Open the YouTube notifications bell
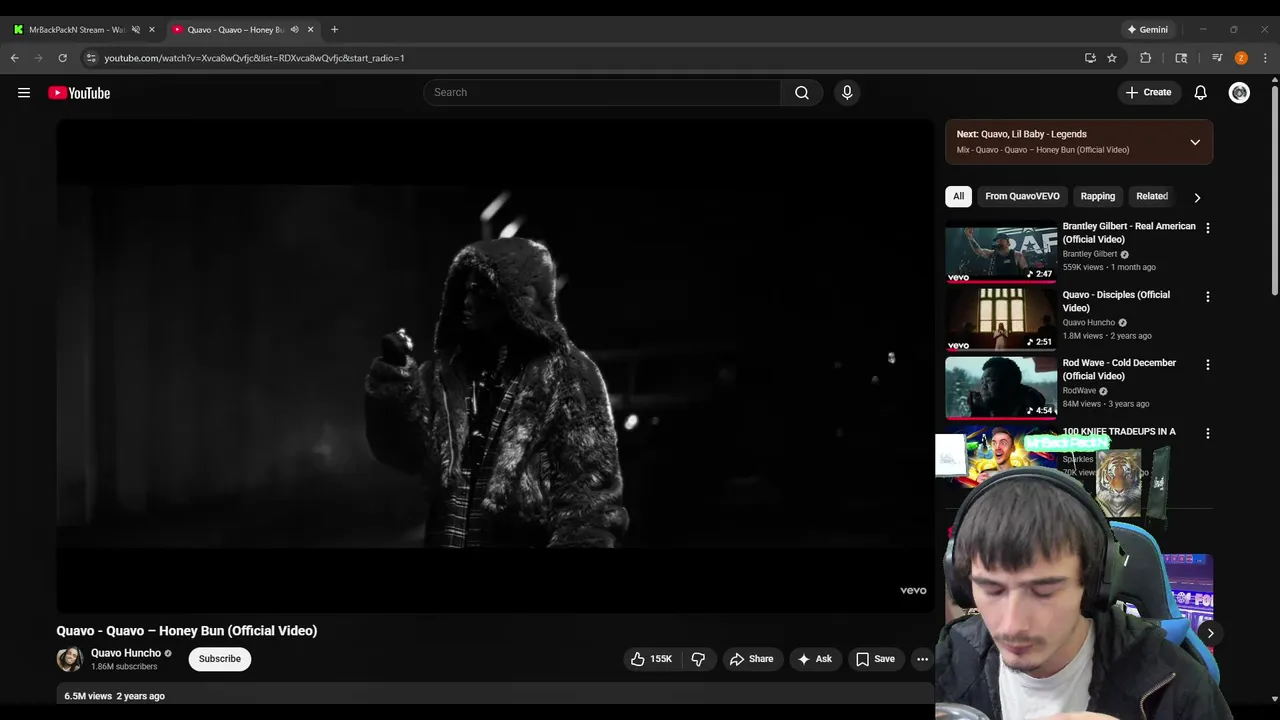Screen dimensions: 1280x720 (x=1200, y=92)
